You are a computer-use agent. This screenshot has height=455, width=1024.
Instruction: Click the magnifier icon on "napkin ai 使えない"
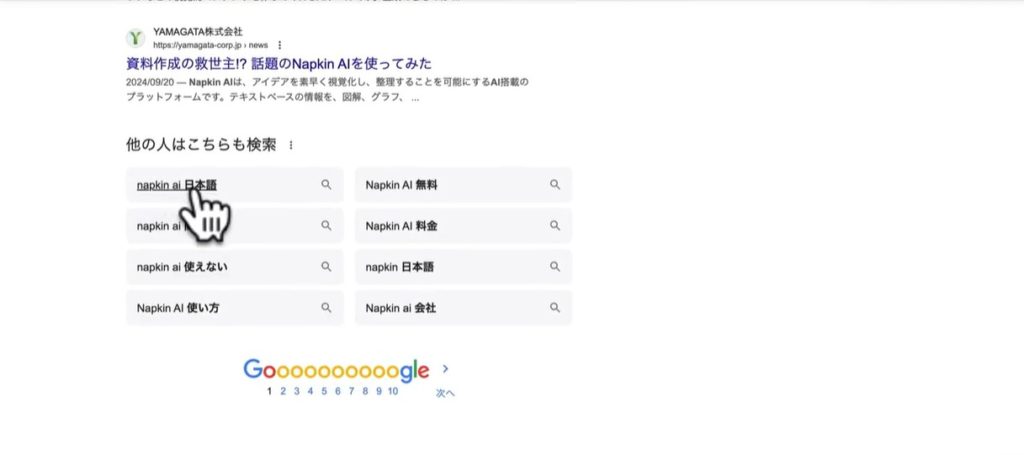coord(326,267)
